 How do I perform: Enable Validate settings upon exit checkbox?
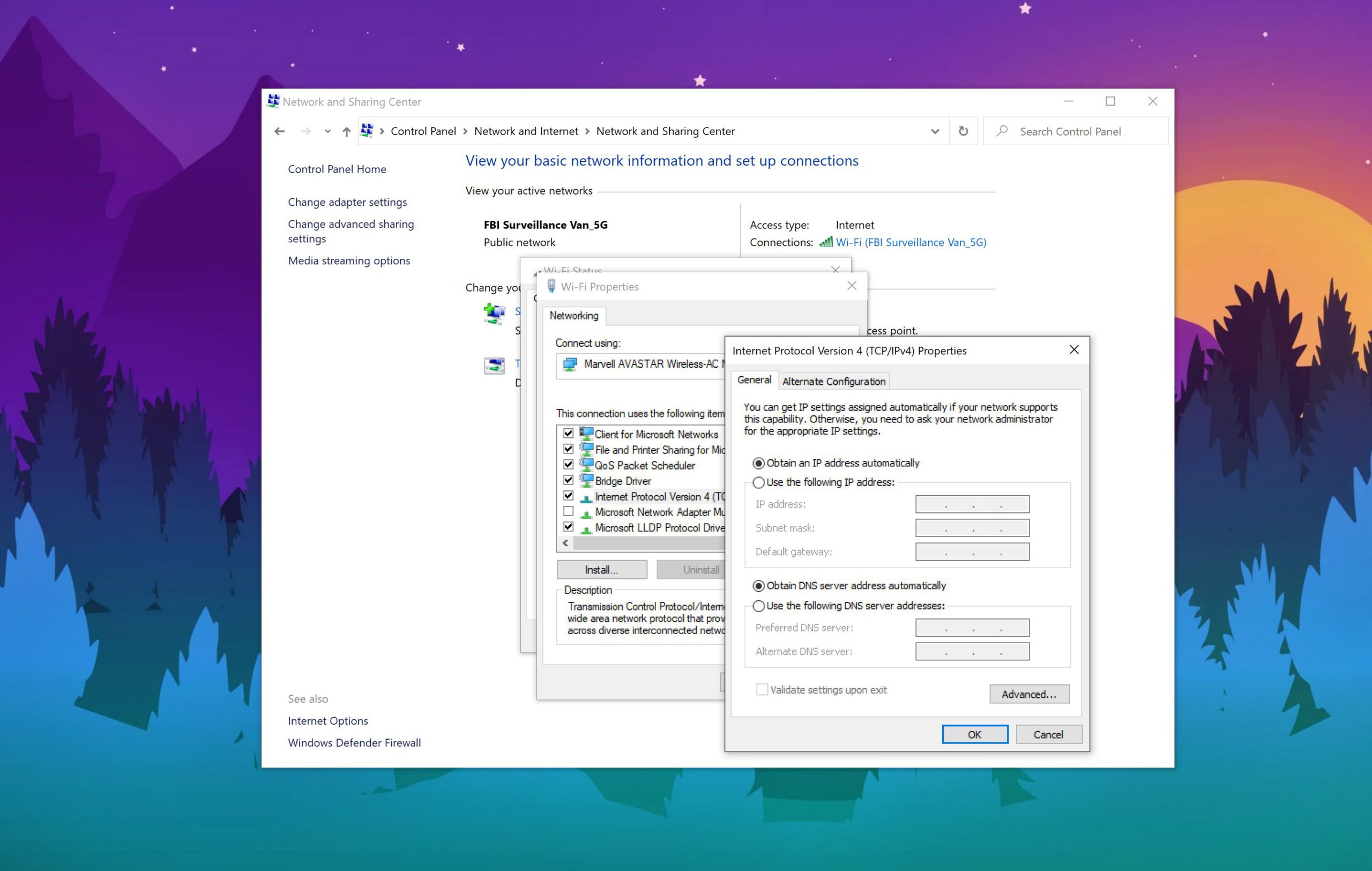(x=762, y=689)
